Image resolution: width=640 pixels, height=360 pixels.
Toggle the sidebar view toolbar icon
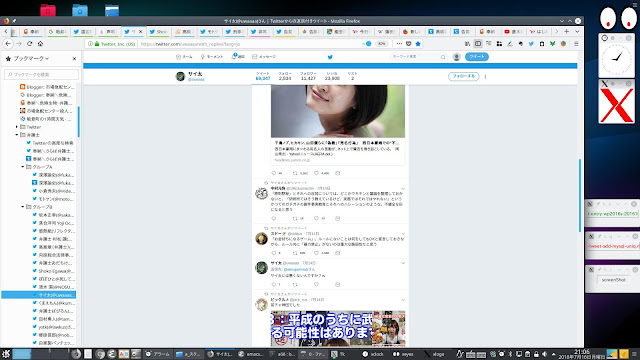478,44
